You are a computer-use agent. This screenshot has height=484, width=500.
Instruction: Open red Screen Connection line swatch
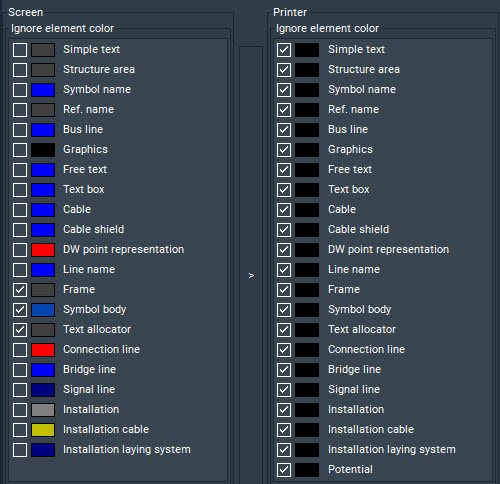click(43, 350)
